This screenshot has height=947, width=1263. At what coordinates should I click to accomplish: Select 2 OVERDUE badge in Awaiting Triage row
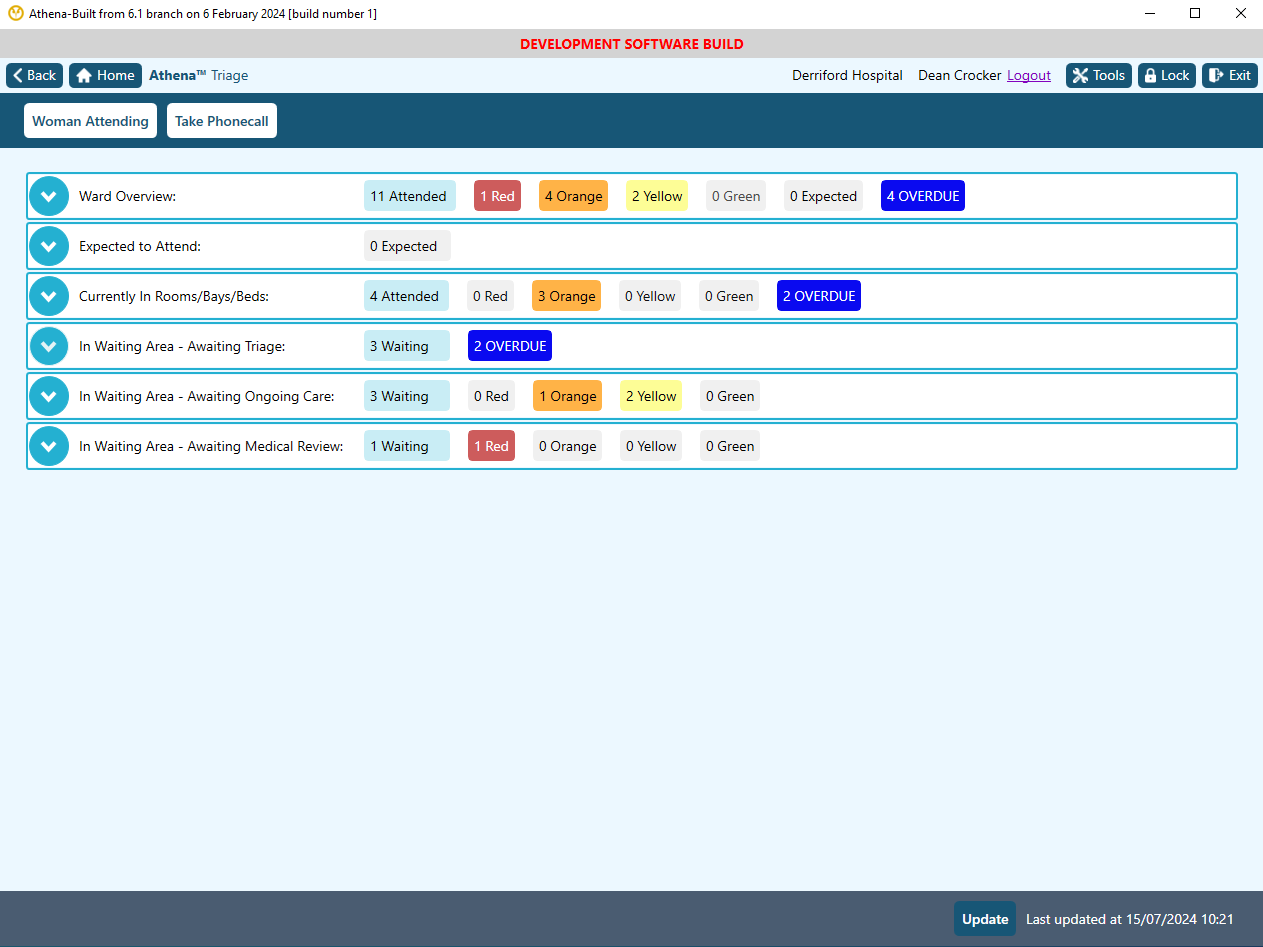(x=510, y=346)
